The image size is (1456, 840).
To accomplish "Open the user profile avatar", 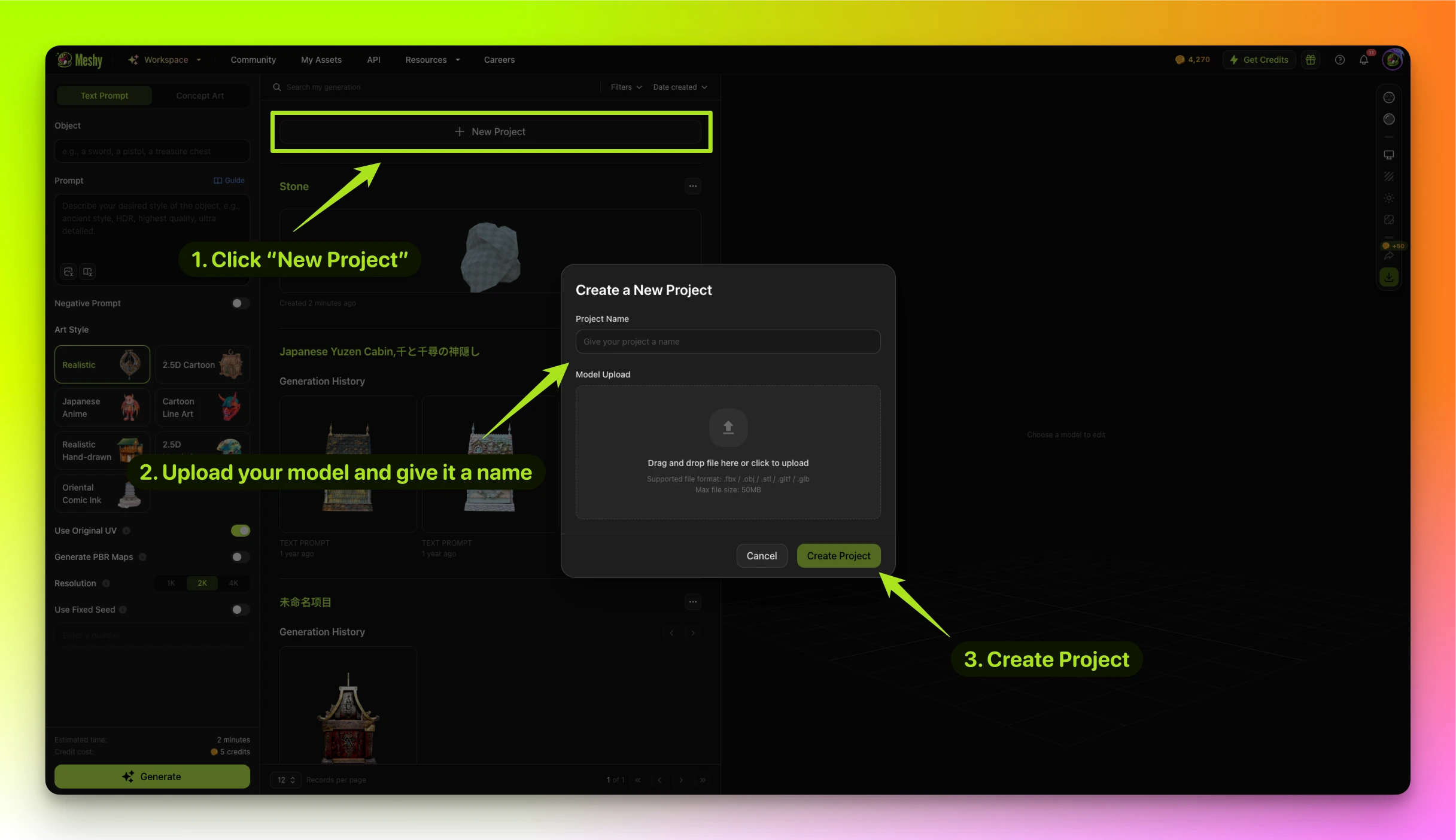I will (x=1393, y=60).
